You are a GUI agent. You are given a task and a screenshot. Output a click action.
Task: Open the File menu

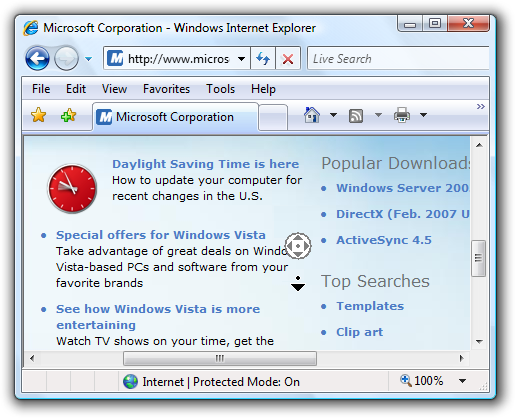coord(41,89)
